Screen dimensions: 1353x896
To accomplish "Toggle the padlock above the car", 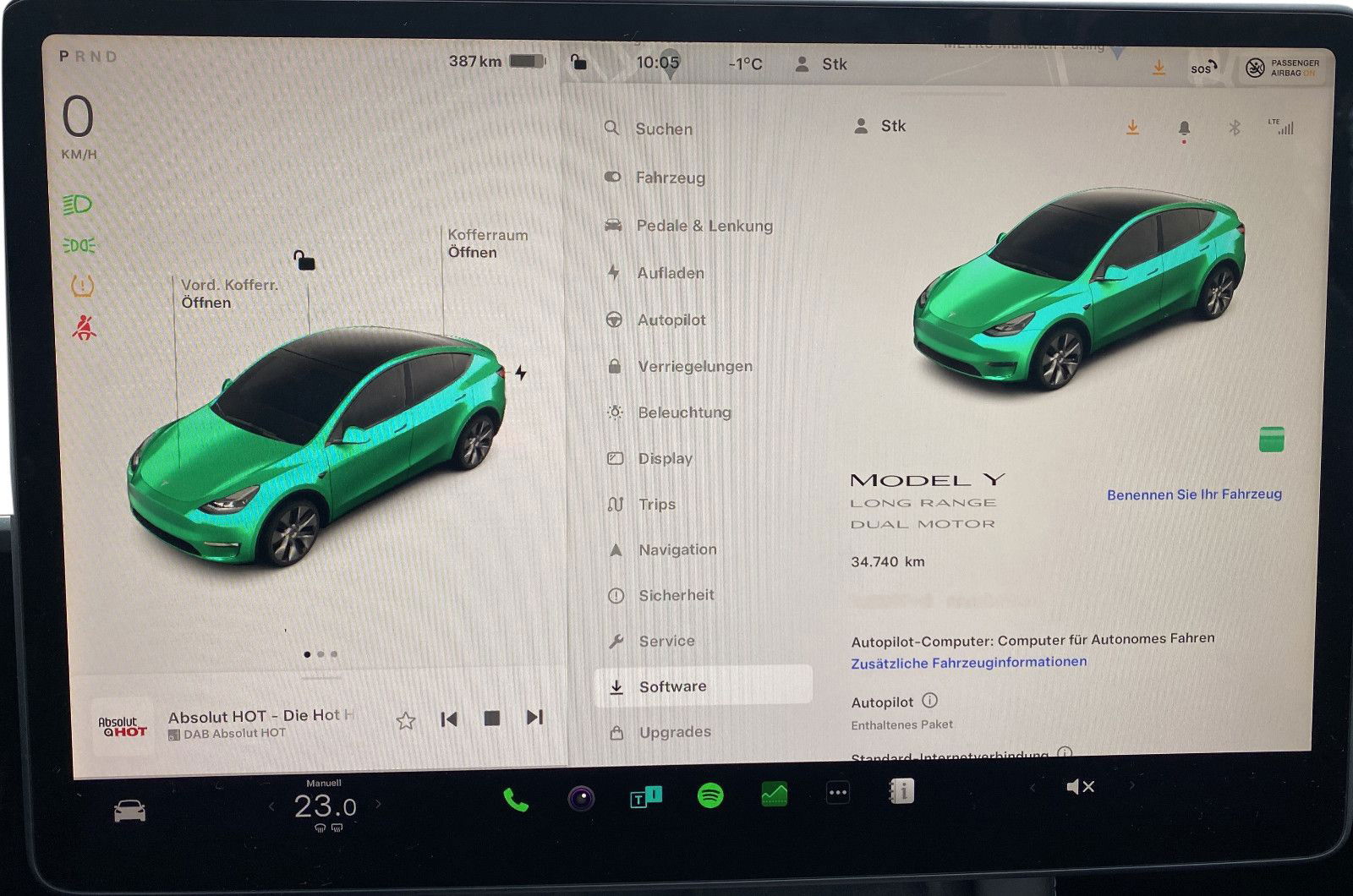I will coord(304,260).
